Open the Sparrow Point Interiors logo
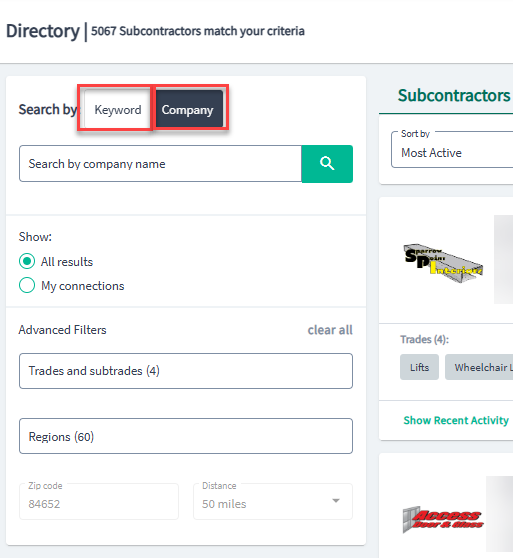This screenshot has width=513, height=558. pos(443,263)
